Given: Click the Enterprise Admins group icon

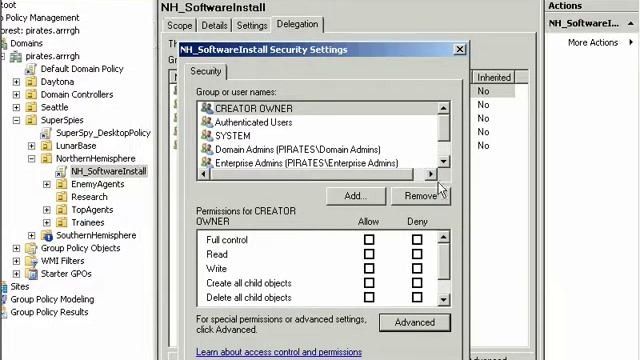Looking at the screenshot, I should tap(207, 162).
